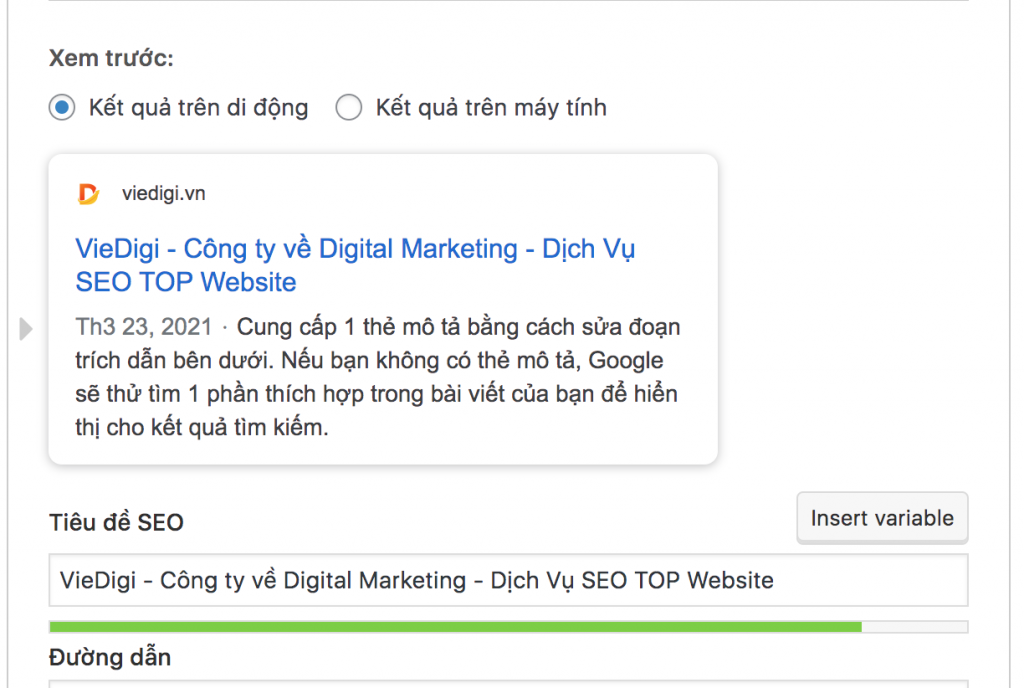Click the label text "Kết quả trên máy tính"
The width and height of the screenshot is (1024, 688).
(490, 107)
